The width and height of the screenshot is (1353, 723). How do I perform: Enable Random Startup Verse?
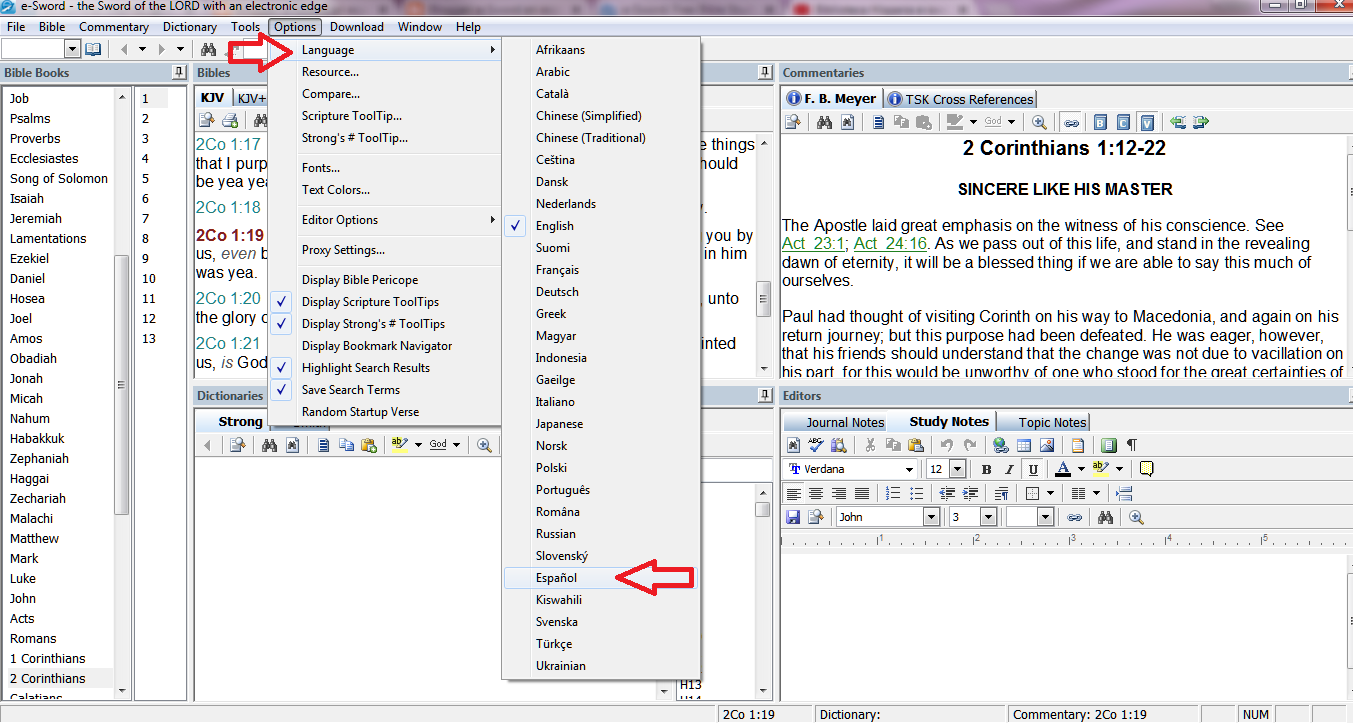click(x=360, y=412)
